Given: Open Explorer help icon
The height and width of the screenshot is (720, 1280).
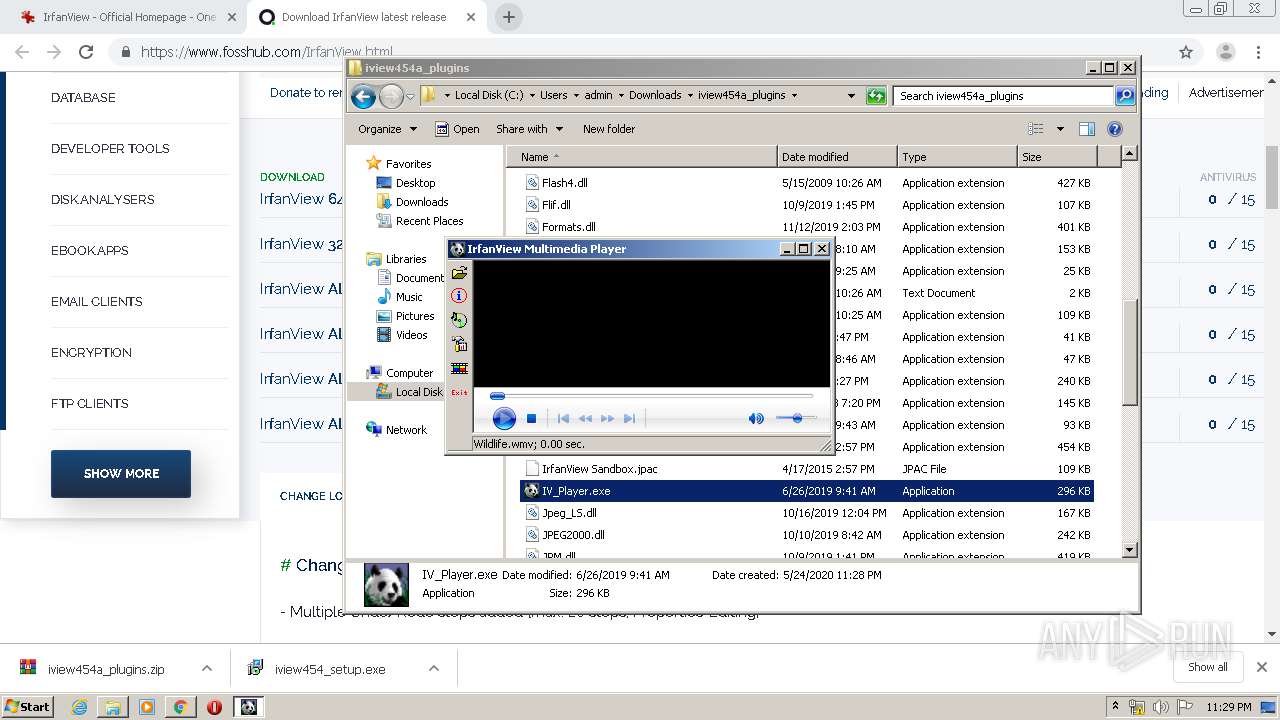Looking at the screenshot, I should click(x=1115, y=129).
